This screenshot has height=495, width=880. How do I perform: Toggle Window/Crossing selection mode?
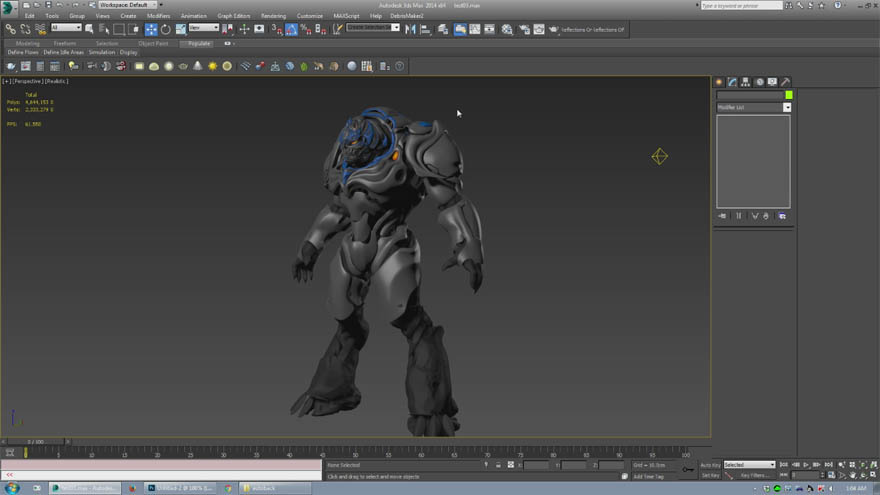[x=134, y=29]
